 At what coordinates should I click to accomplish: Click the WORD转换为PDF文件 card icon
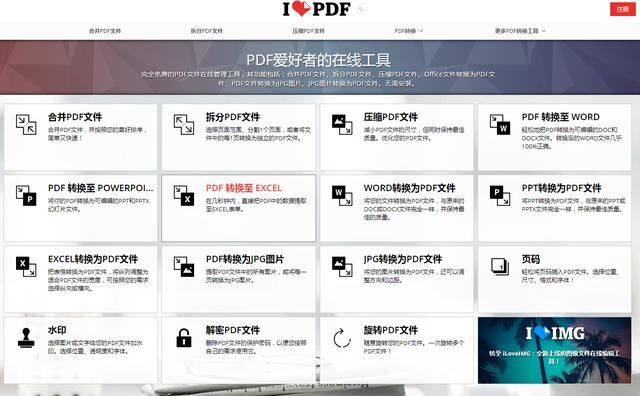tap(342, 195)
